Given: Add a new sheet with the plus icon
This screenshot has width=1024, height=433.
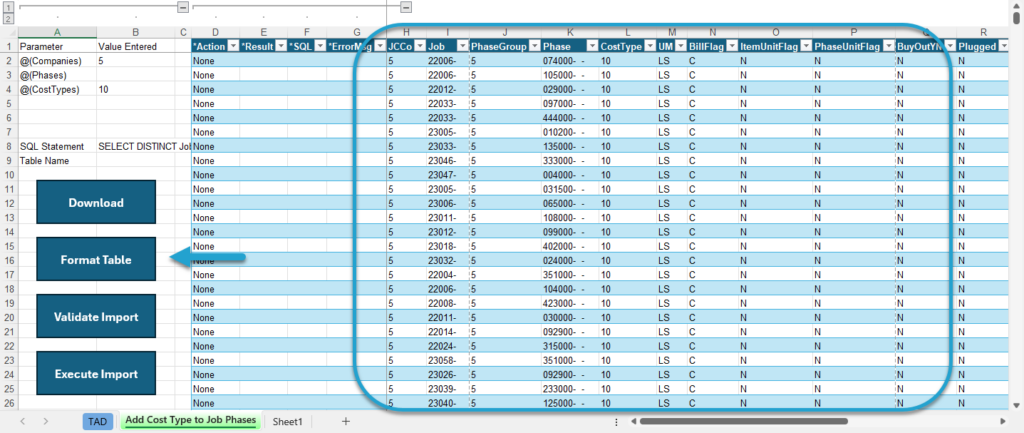Looking at the screenshot, I should coord(346,421).
